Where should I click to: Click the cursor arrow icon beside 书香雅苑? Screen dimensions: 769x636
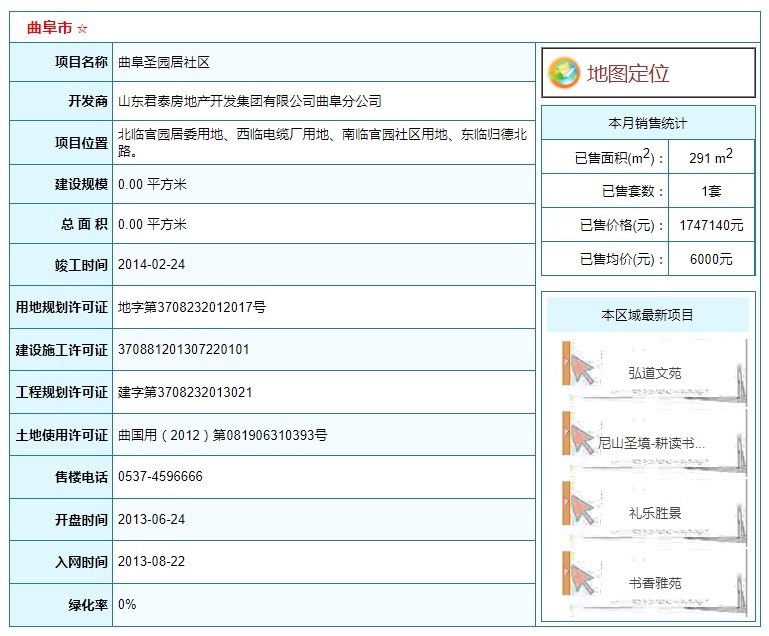coord(582,580)
